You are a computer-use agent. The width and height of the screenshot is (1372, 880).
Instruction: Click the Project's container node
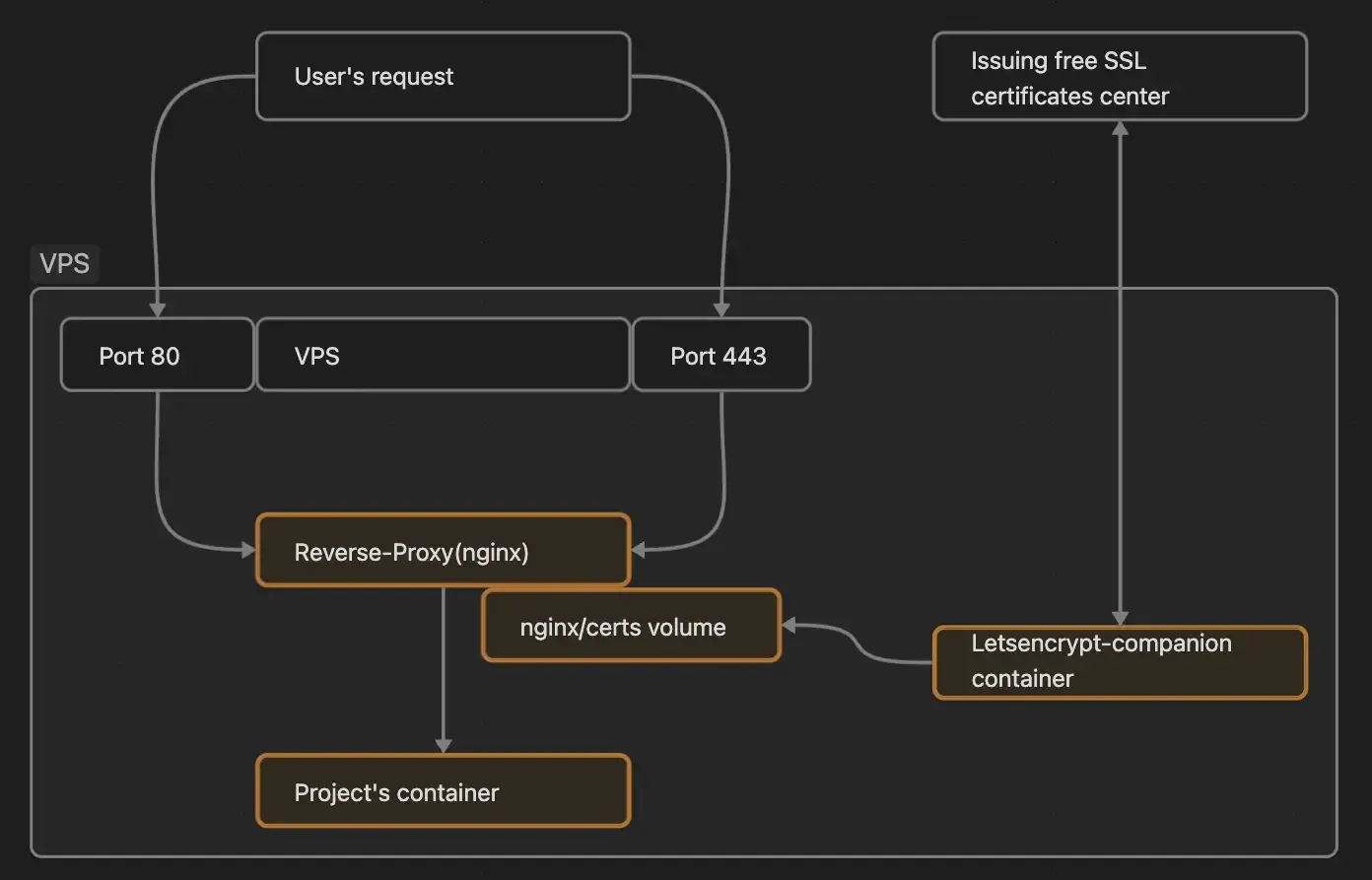[443, 791]
